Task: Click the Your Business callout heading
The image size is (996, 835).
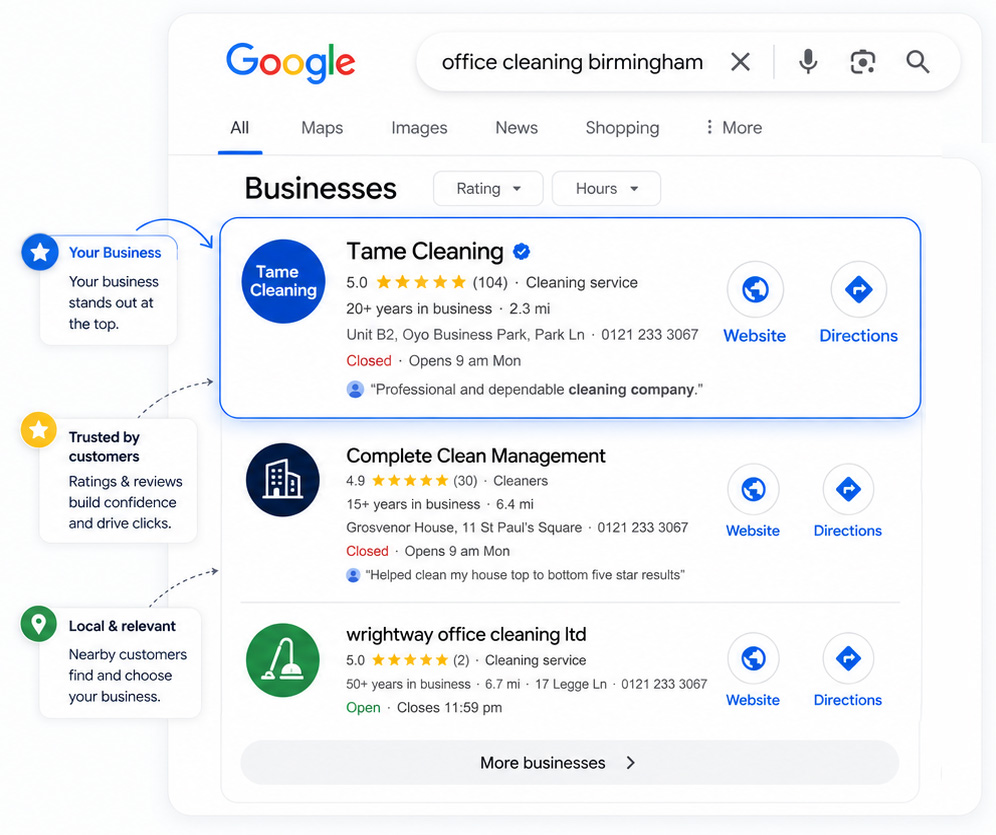Action: [x=115, y=253]
